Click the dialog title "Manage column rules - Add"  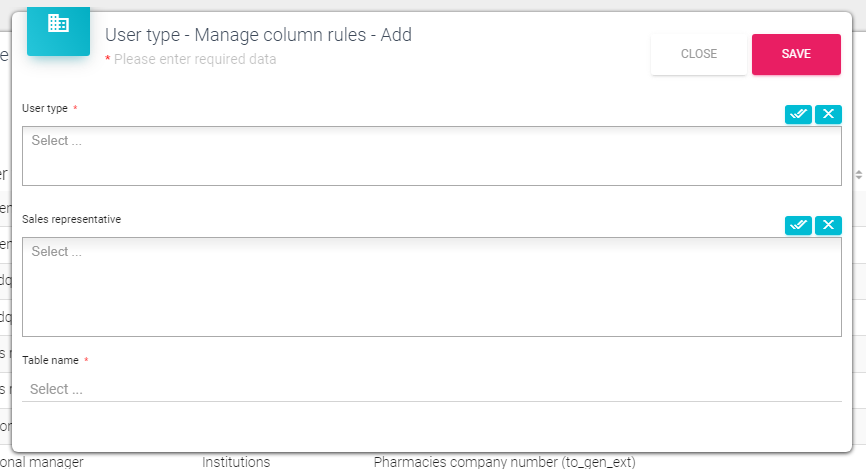pos(258,35)
